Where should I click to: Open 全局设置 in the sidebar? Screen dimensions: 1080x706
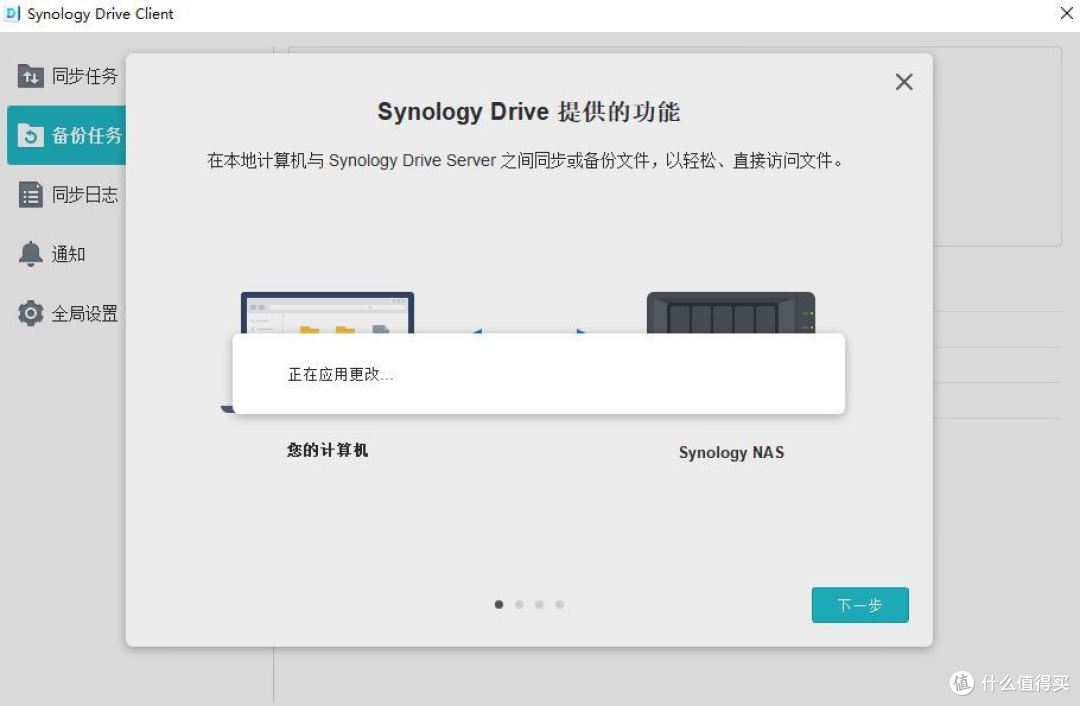pos(68,313)
